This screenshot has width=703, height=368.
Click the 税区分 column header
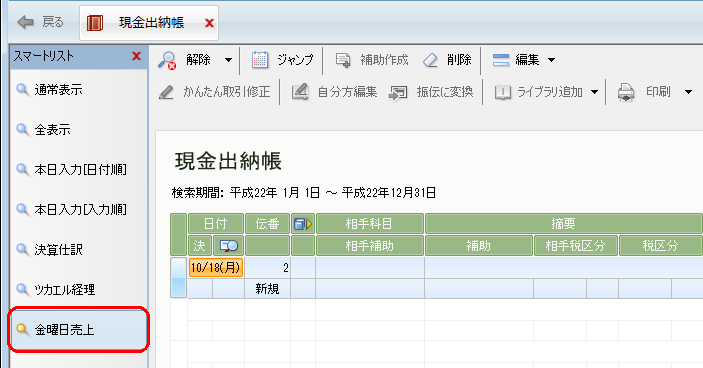[660, 246]
